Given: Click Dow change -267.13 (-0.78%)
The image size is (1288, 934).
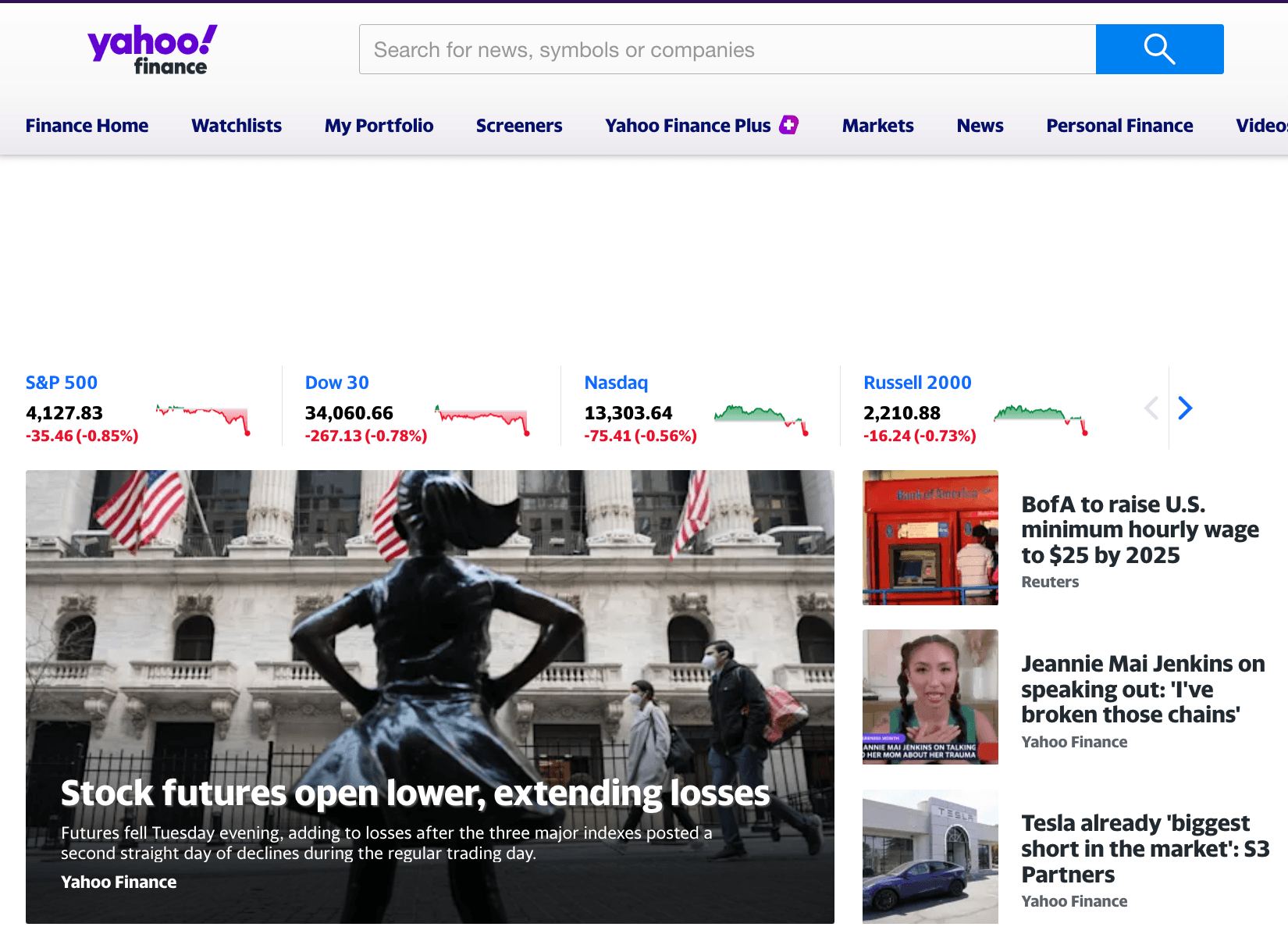Looking at the screenshot, I should point(366,436).
